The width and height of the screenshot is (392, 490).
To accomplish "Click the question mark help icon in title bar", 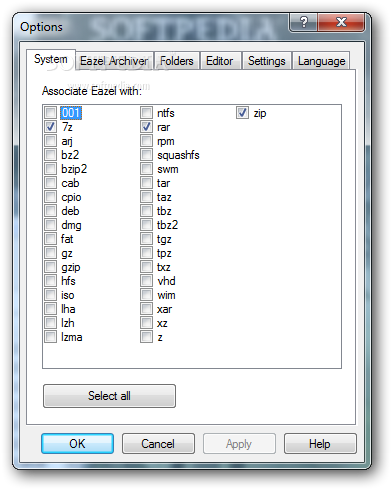I will pyautogui.click(x=304, y=22).
